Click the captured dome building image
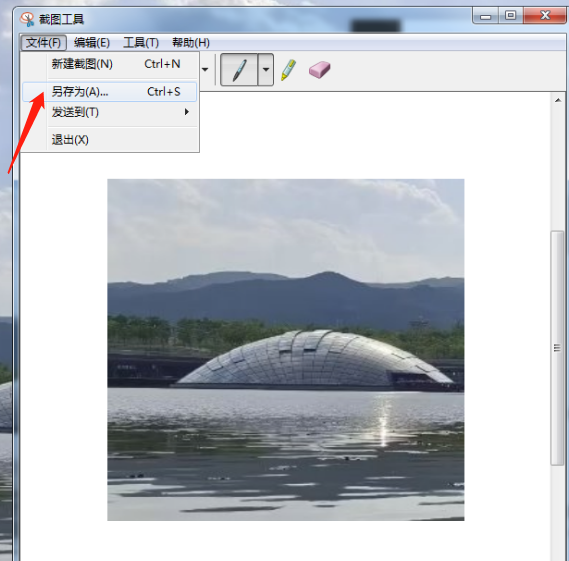Image resolution: width=569 pixels, height=561 pixels. [x=286, y=350]
